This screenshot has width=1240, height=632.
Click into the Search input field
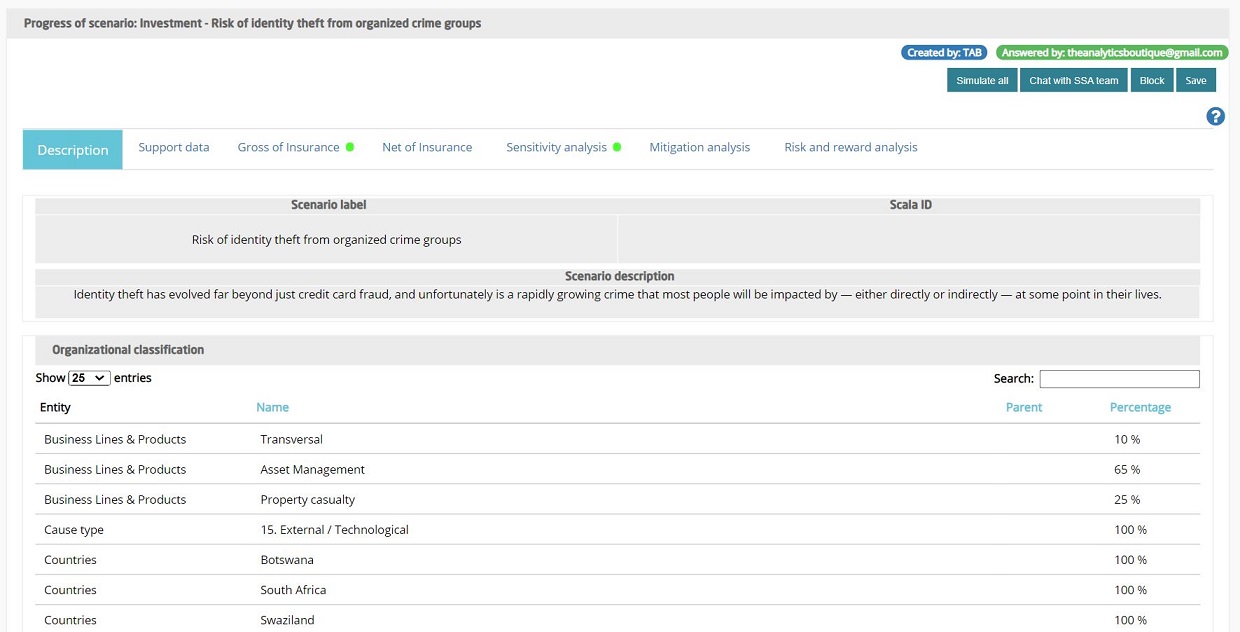1119,379
